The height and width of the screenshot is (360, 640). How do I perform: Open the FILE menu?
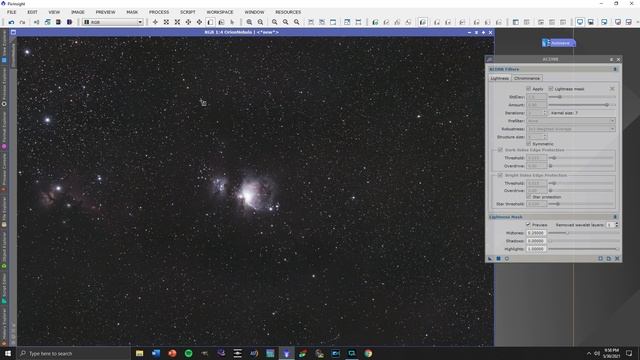[12, 12]
